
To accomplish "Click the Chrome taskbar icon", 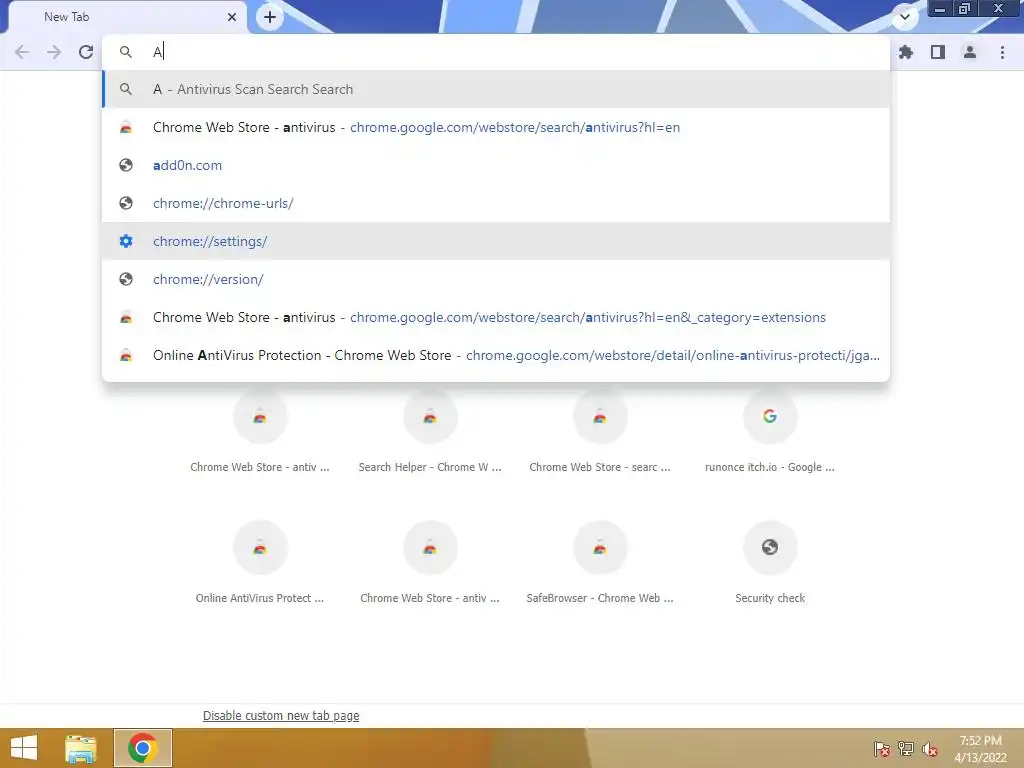I will pos(143,748).
